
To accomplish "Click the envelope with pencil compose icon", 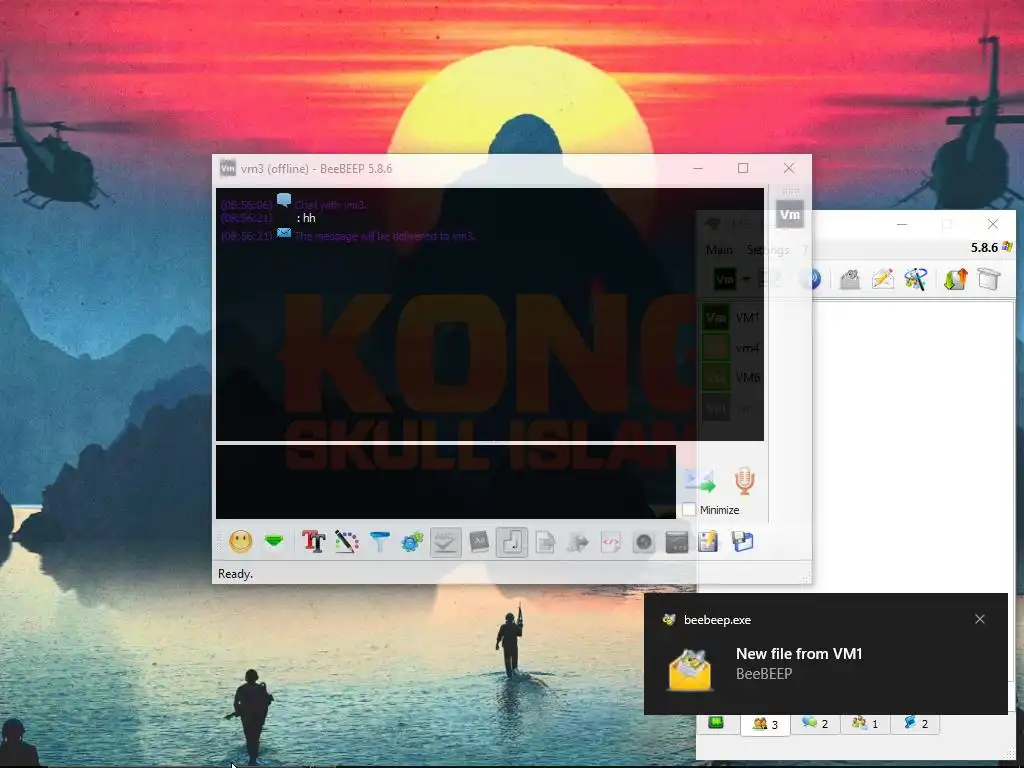I will point(882,279).
